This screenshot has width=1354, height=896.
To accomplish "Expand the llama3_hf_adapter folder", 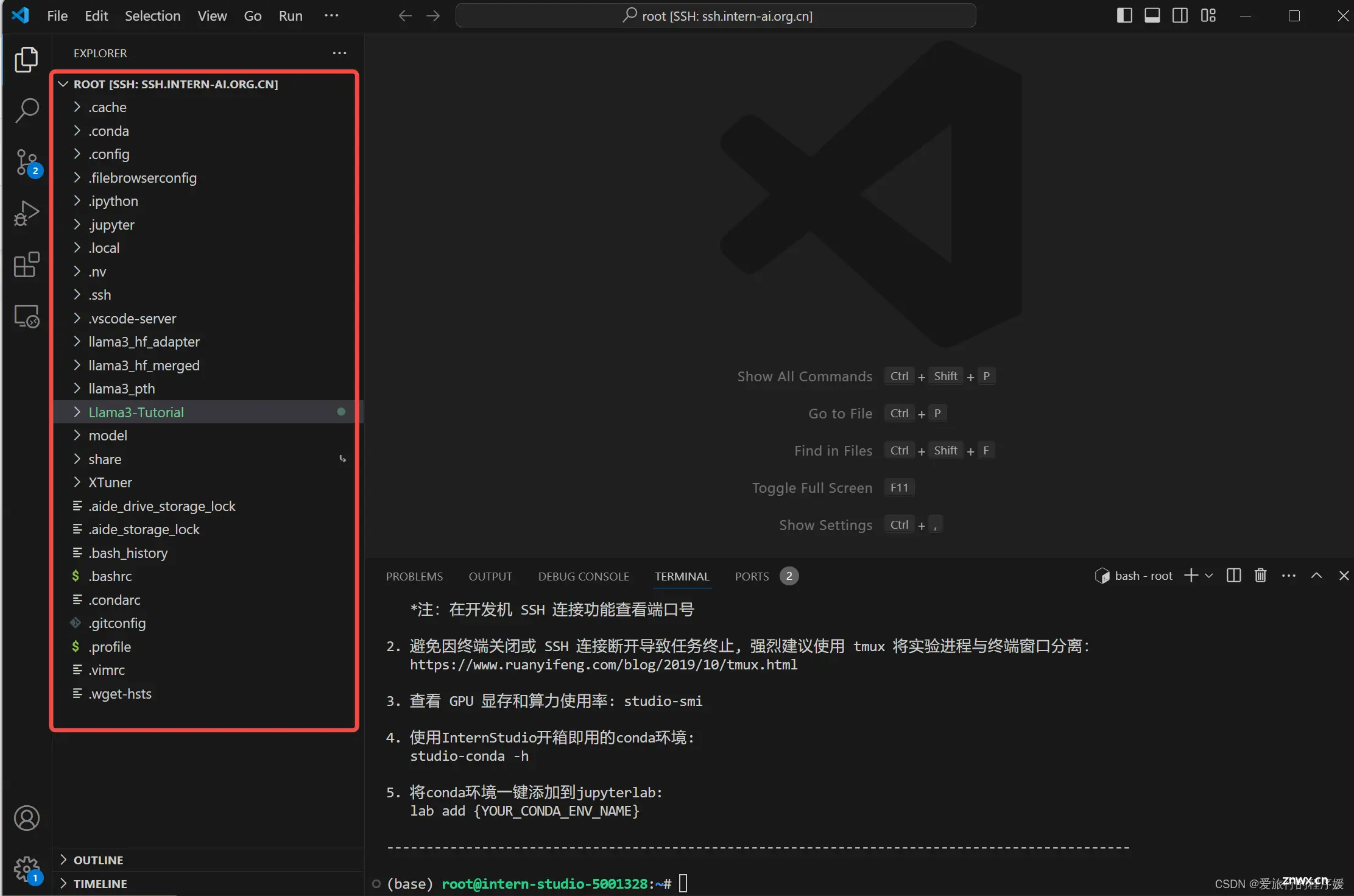I will click(x=207, y=342).
